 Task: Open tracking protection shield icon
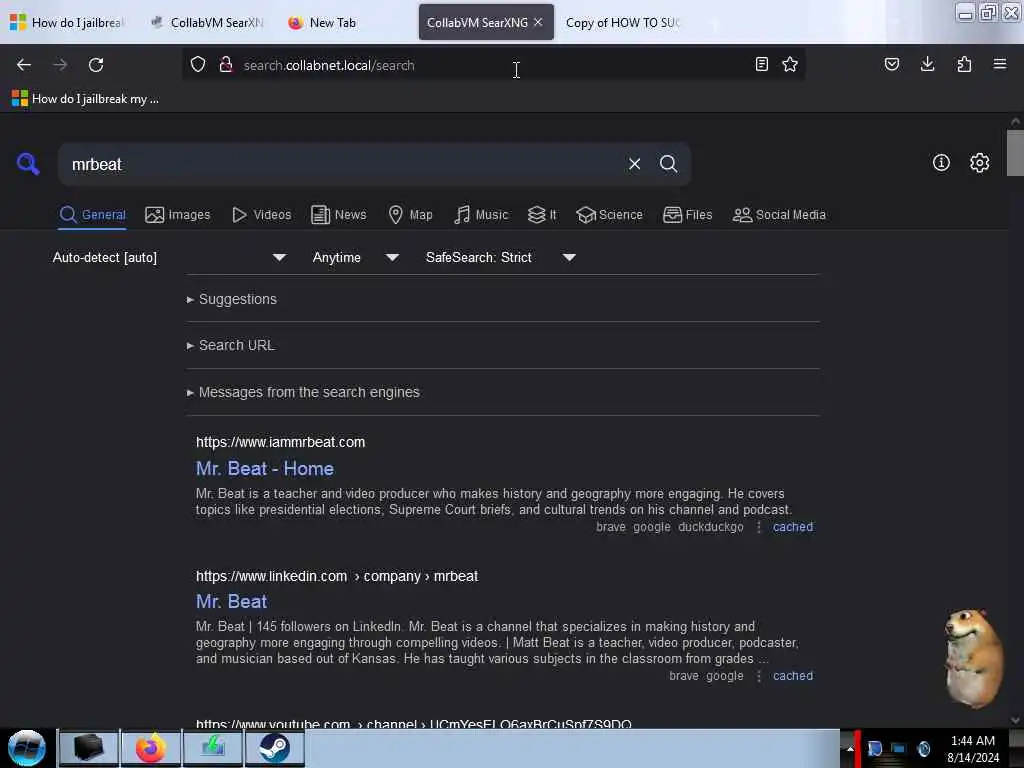point(198,65)
